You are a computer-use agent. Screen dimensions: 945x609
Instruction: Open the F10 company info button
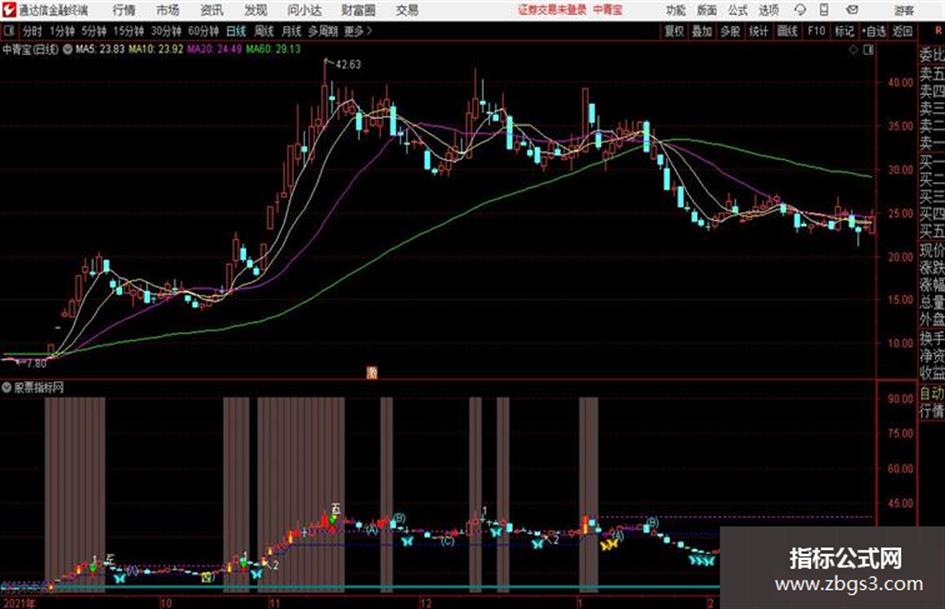(x=816, y=31)
